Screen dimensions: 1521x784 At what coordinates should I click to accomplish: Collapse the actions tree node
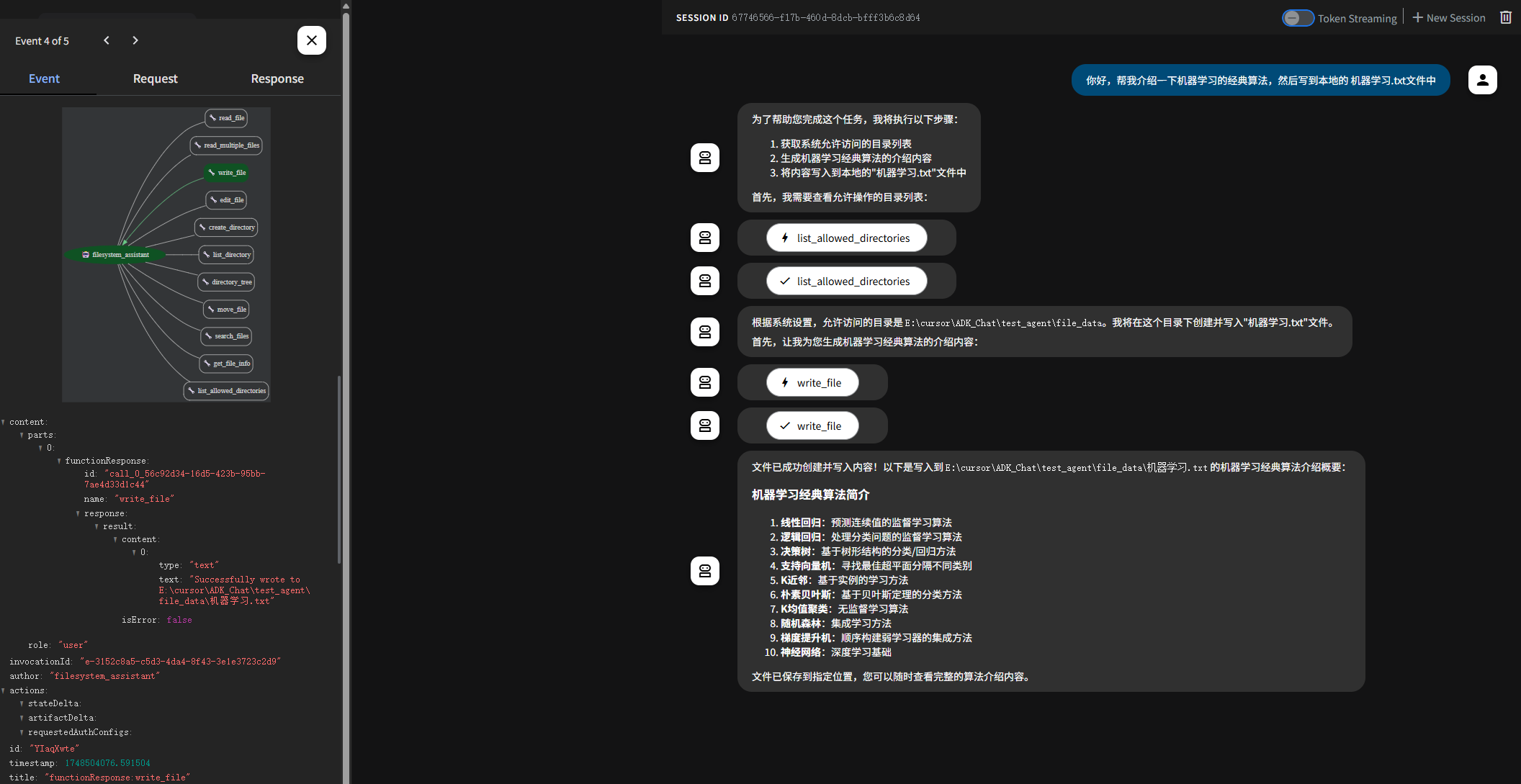pos(4,690)
